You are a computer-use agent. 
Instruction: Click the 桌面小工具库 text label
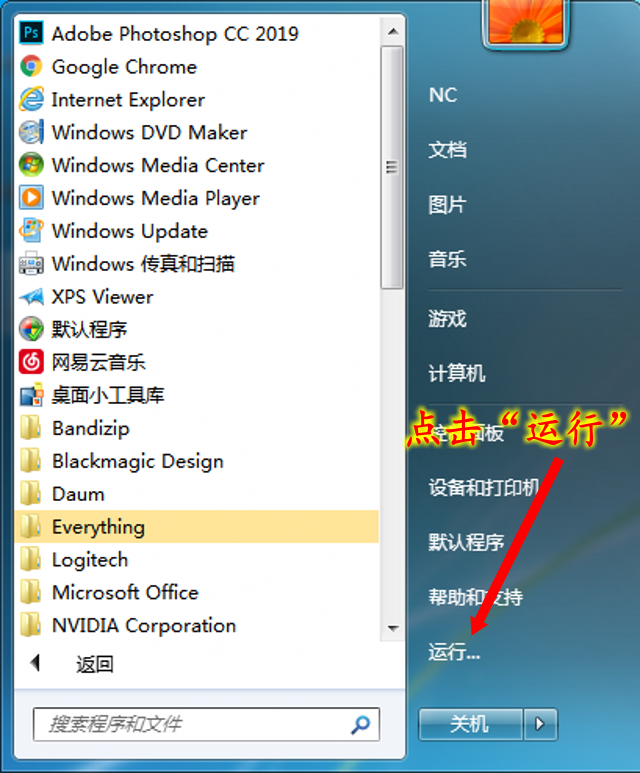(108, 395)
